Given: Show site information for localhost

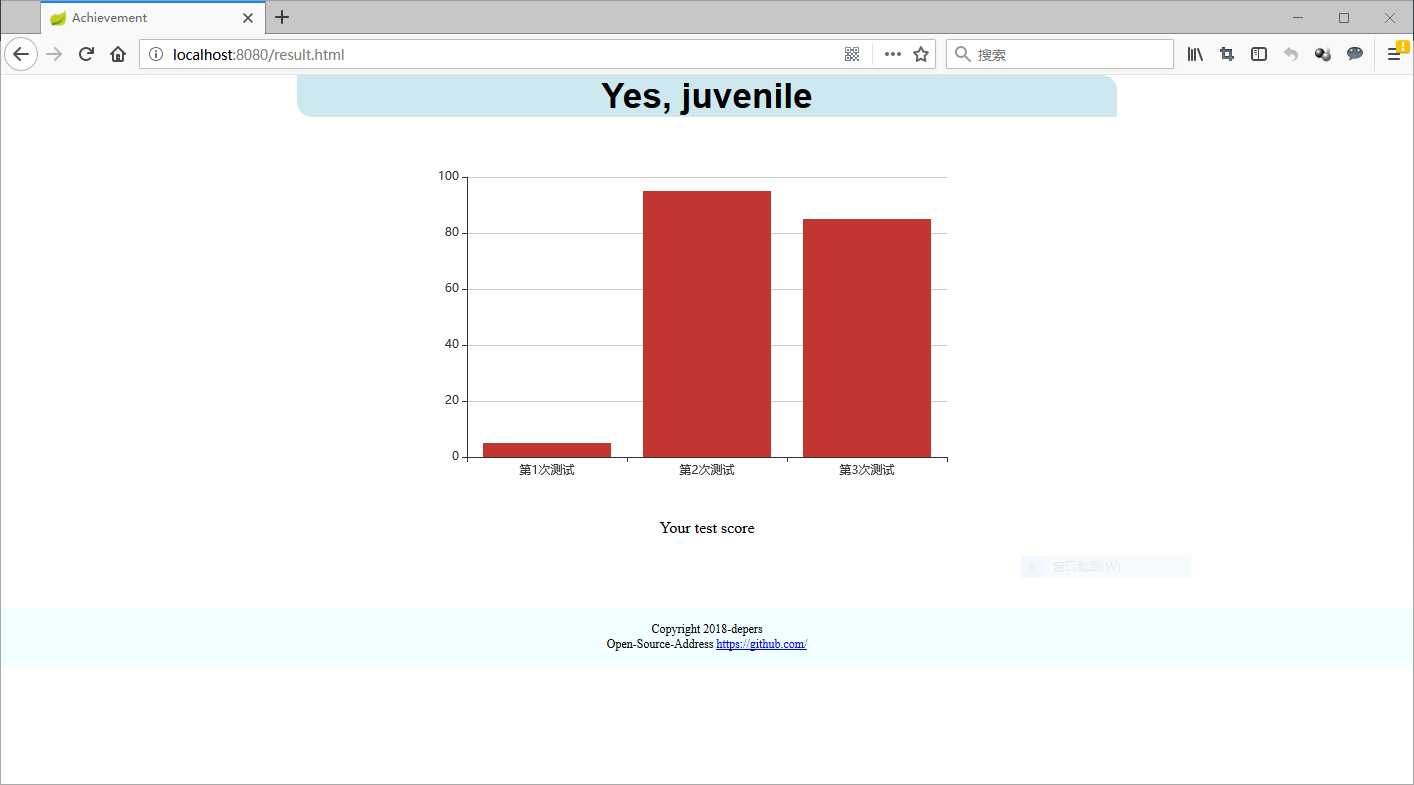Looking at the screenshot, I should click(x=156, y=54).
